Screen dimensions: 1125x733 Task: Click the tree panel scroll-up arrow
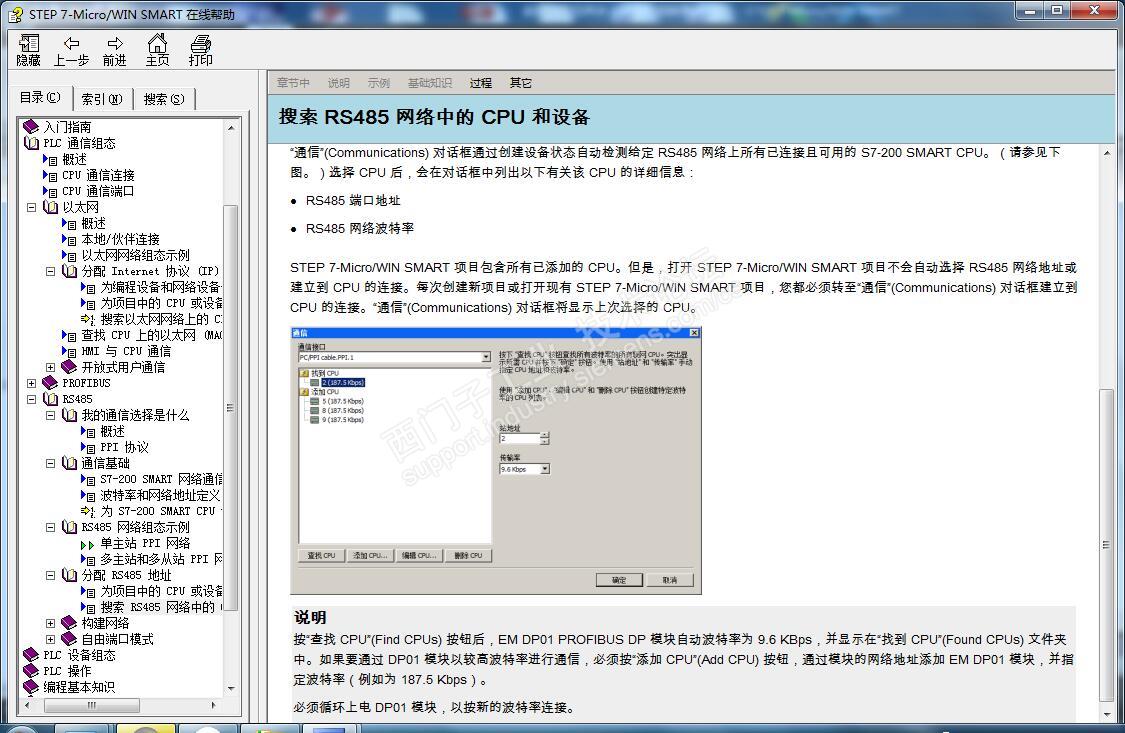click(231, 128)
